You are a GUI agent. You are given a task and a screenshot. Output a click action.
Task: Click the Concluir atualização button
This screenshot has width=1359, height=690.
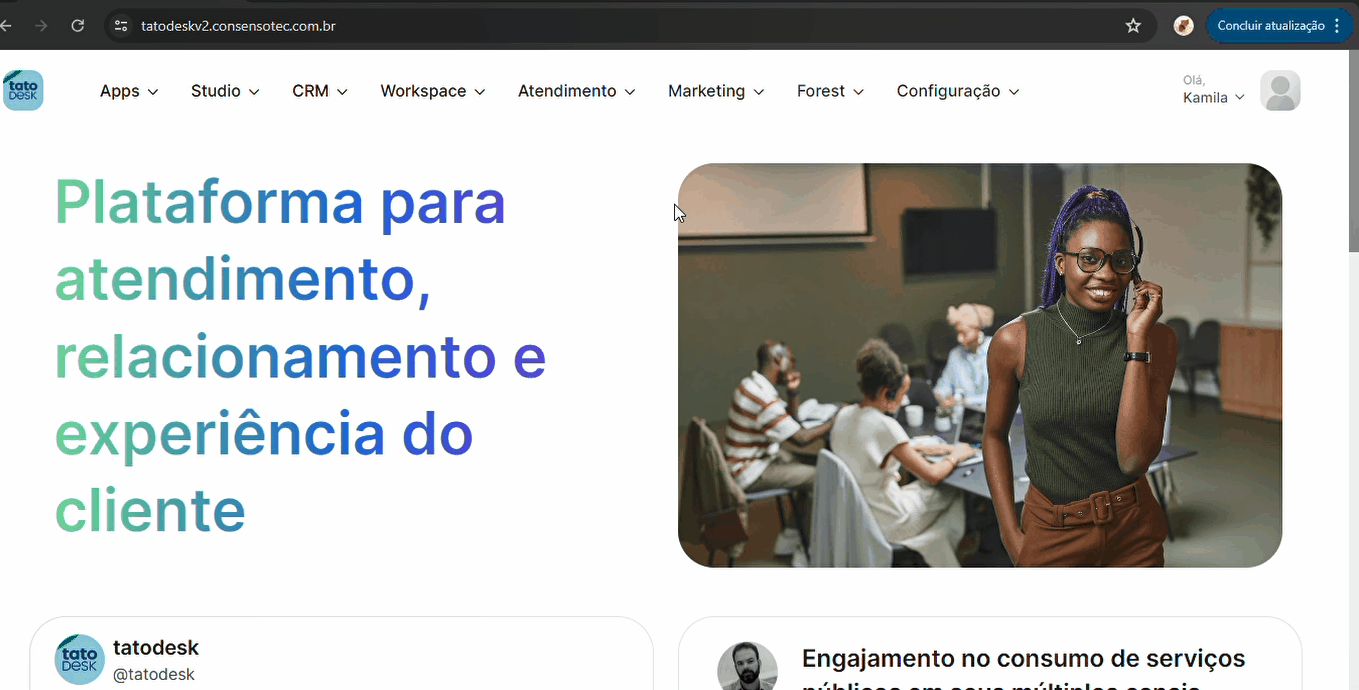tap(1279, 26)
